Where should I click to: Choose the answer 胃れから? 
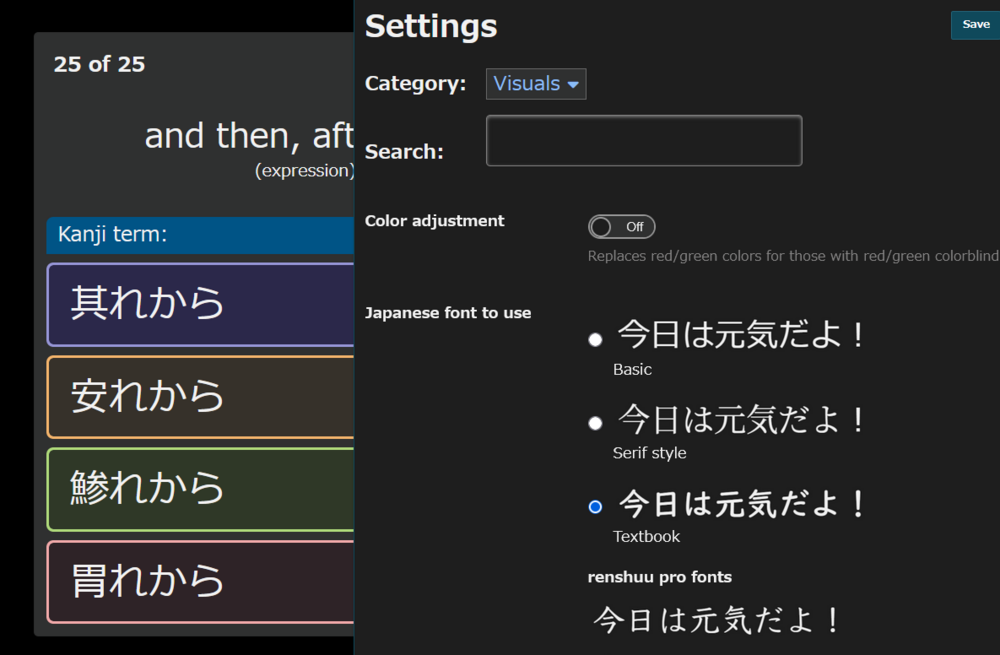point(200,582)
